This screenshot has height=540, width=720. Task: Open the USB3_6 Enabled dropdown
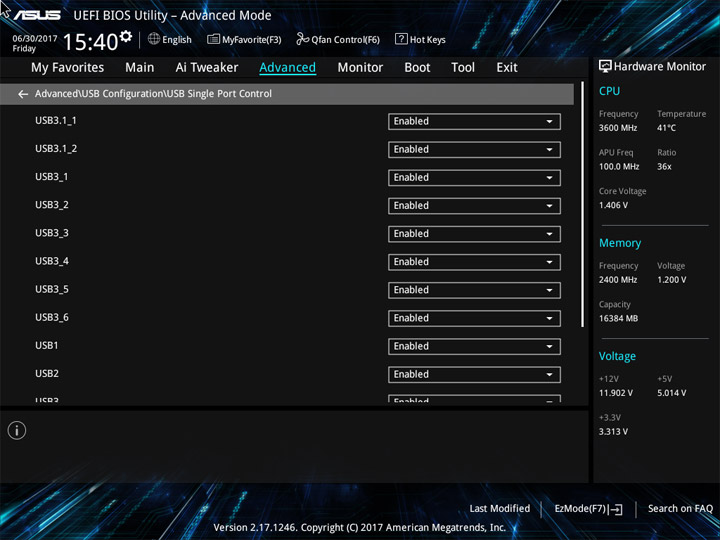pyautogui.click(x=474, y=318)
